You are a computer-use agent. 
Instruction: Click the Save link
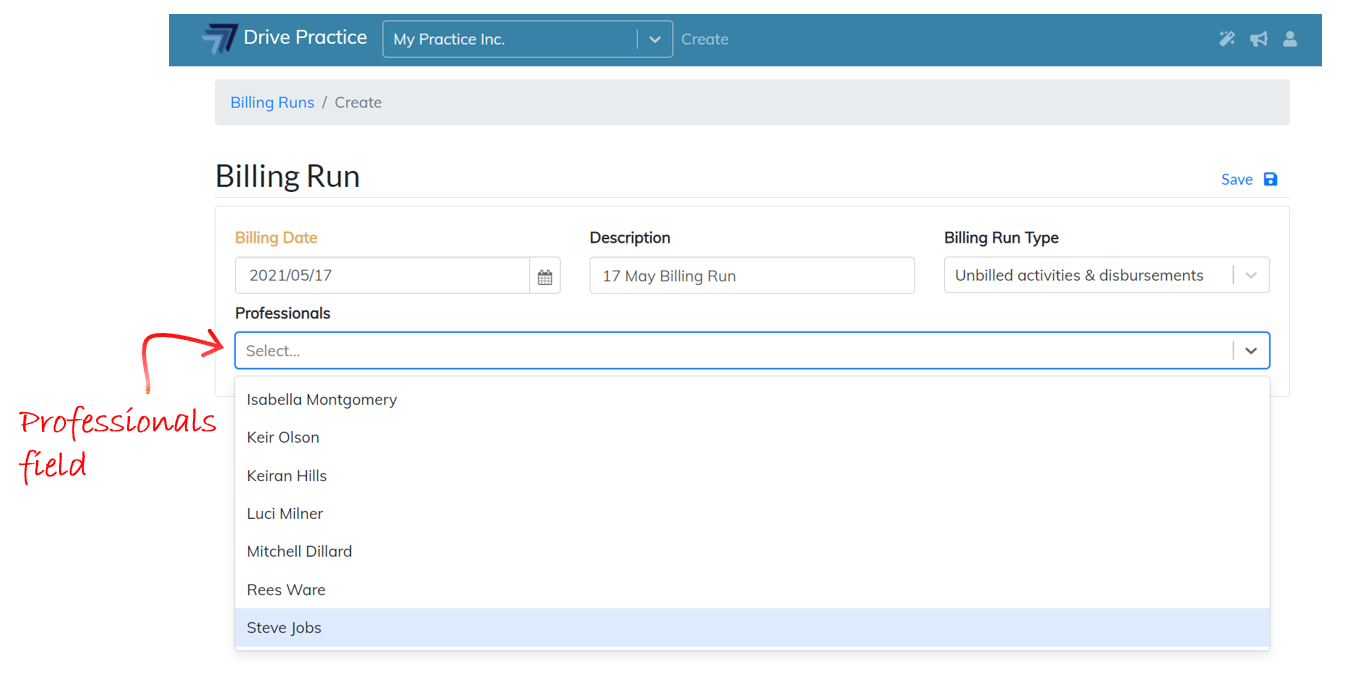pyautogui.click(x=1237, y=180)
